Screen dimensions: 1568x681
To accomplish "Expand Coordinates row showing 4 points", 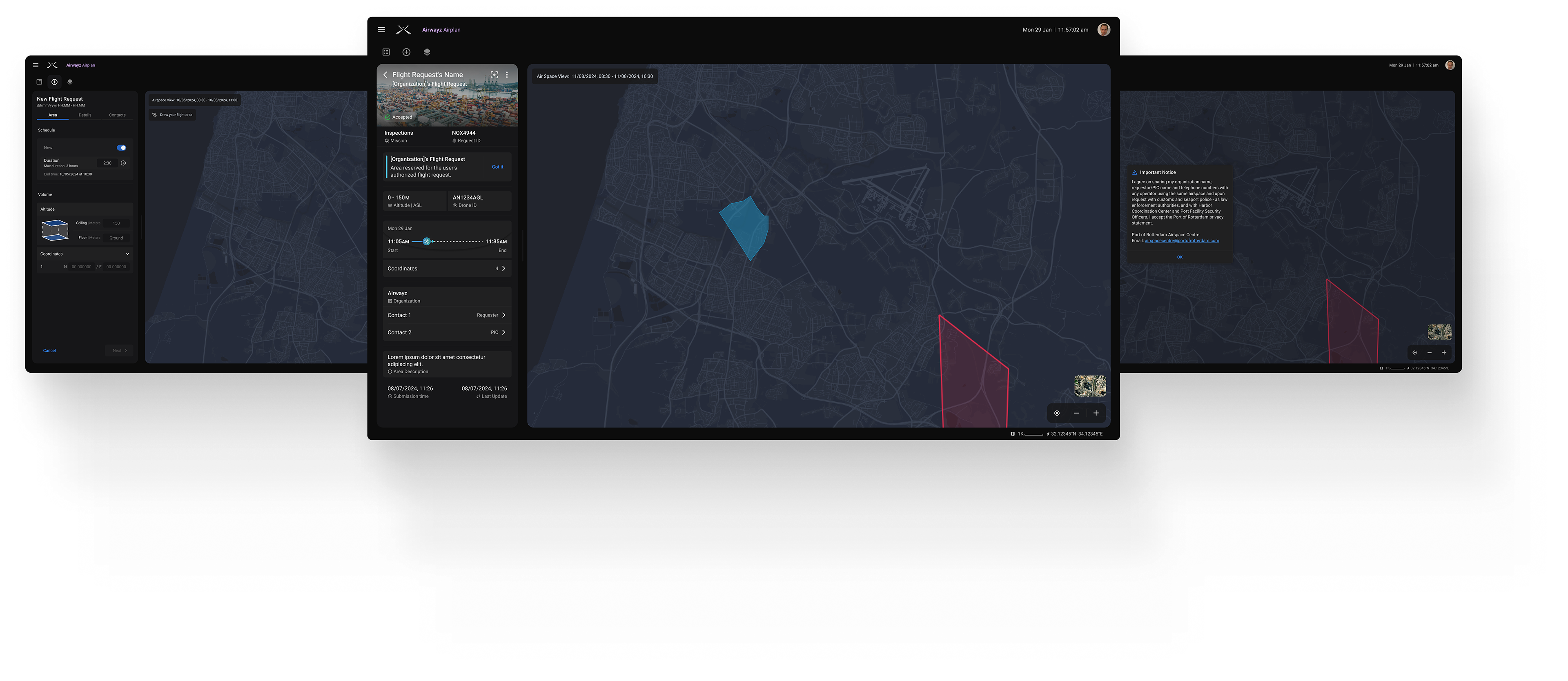I will 503,268.
